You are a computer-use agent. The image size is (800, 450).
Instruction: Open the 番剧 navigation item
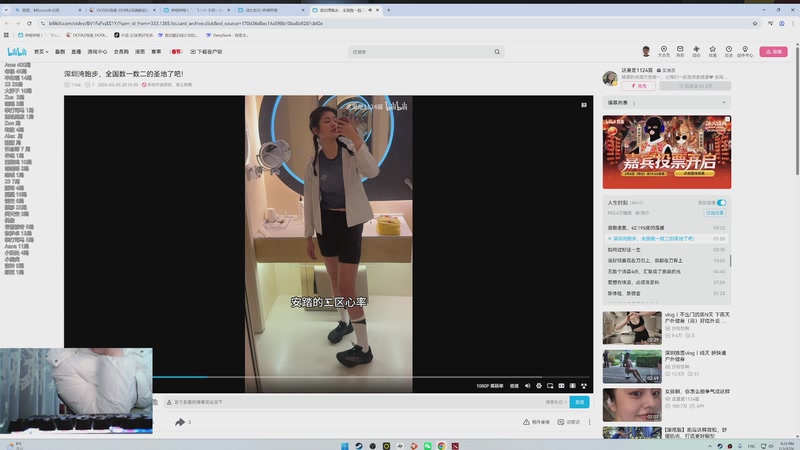pyautogui.click(x=60, y=52)
